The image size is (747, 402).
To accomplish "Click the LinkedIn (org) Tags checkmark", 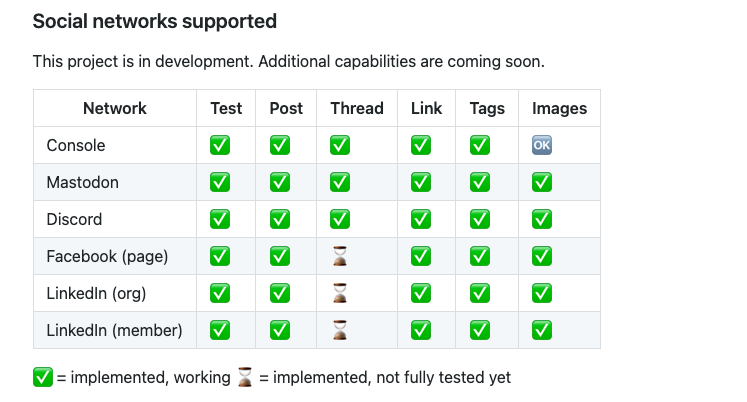I will 480,293.
